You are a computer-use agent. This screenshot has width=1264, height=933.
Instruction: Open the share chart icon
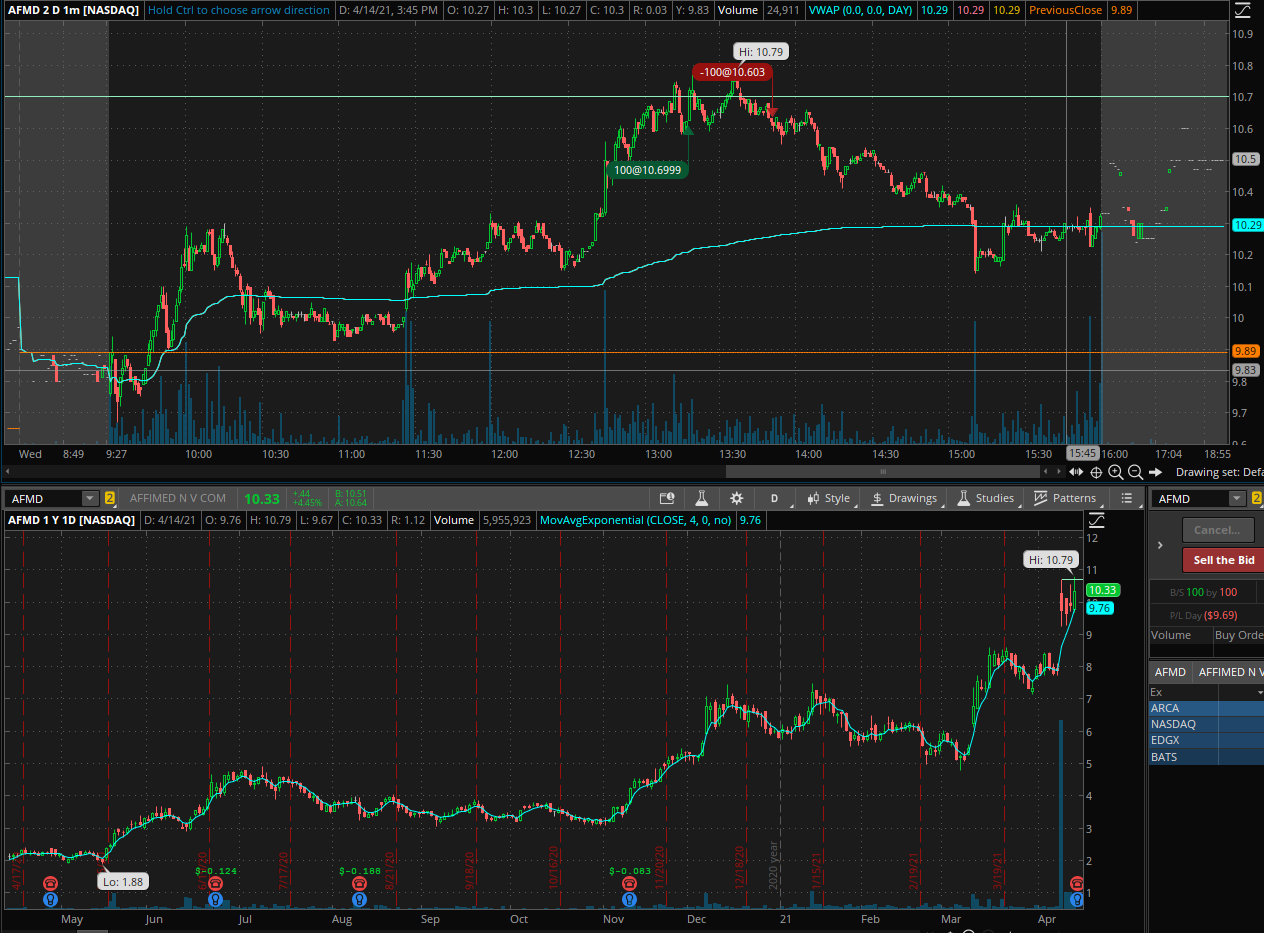[x=667, y=498]
